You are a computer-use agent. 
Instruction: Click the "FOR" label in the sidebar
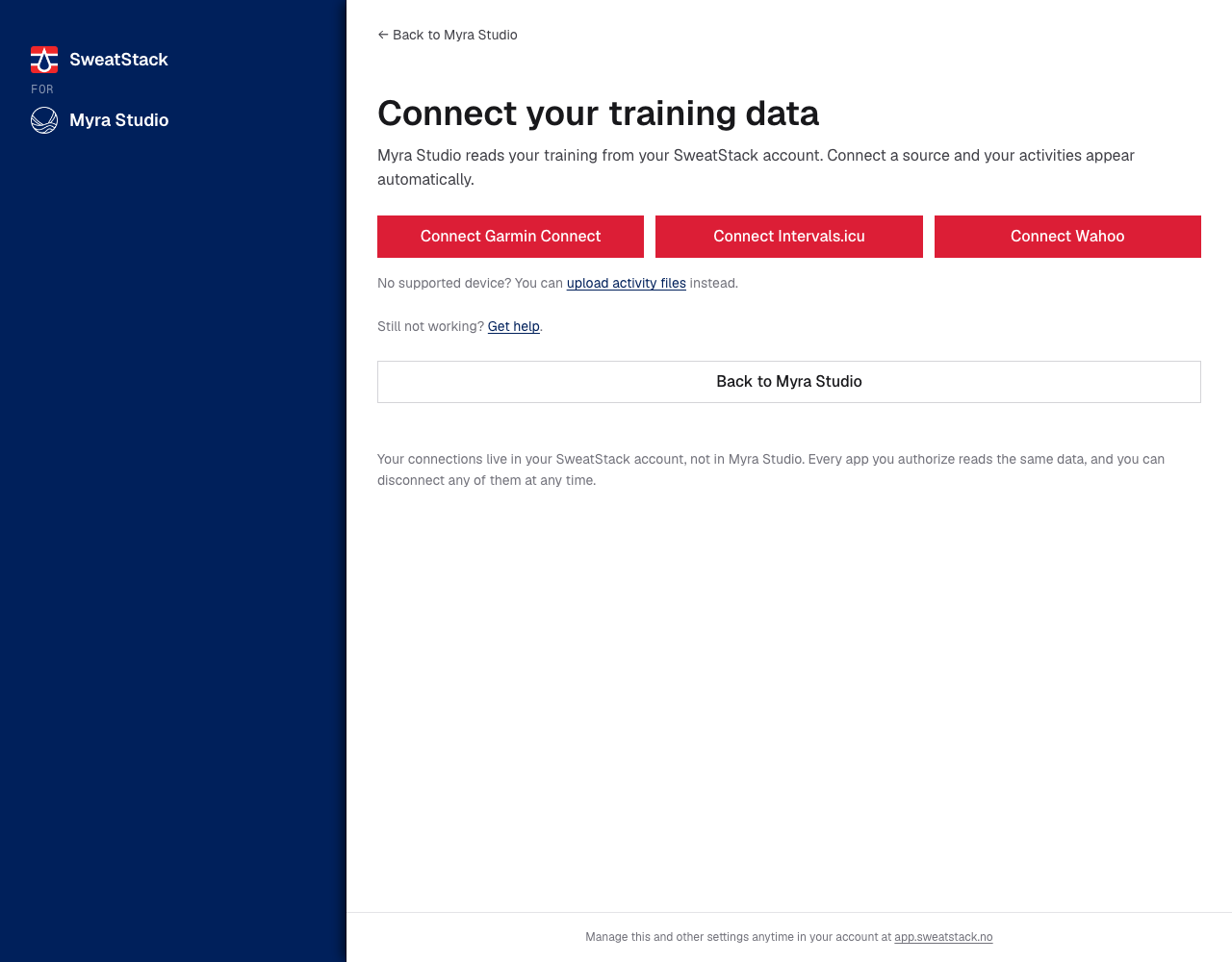tap(42, 89)
